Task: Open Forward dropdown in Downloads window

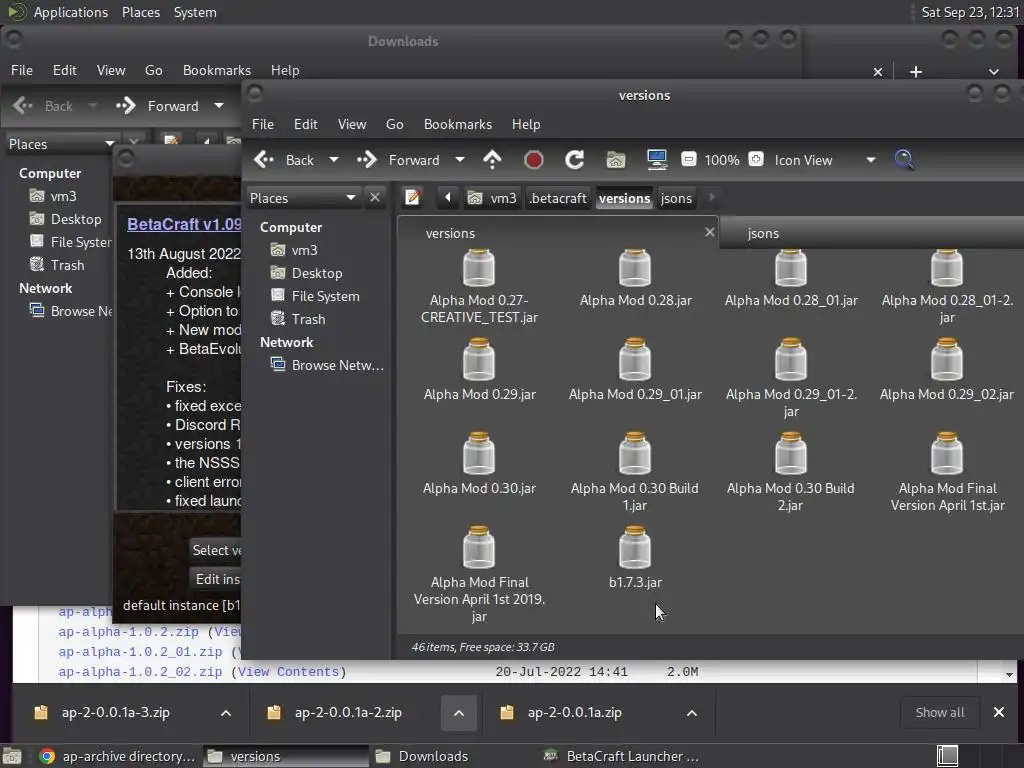Action: 219,106
